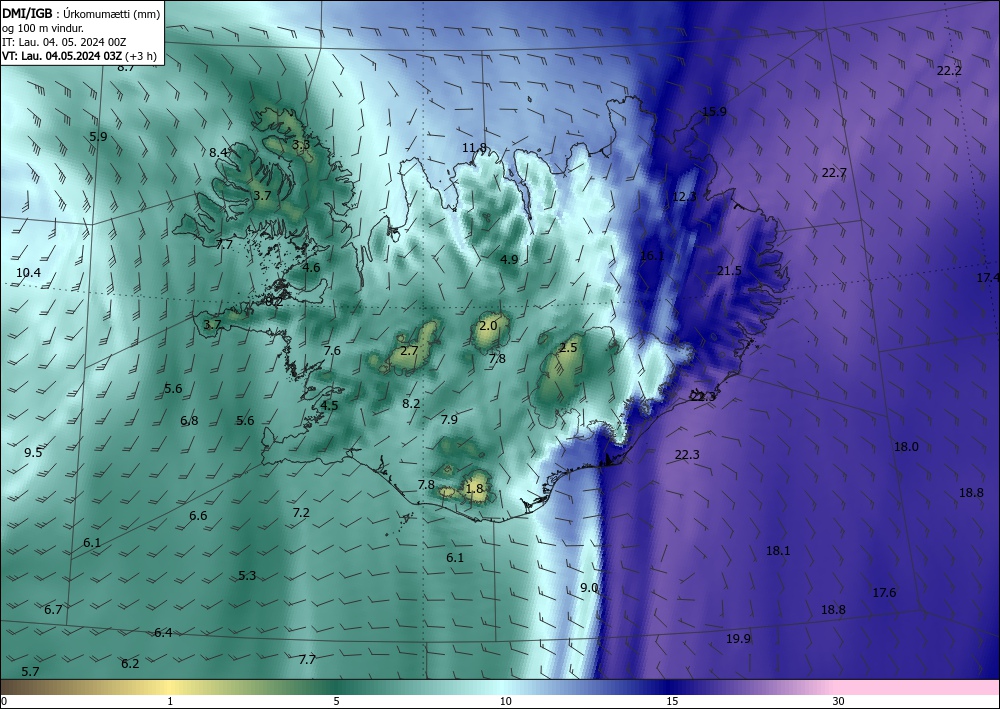Click the 17.6 value on the map
This screenshot has width=1000, height=709.
pos(884,593)
